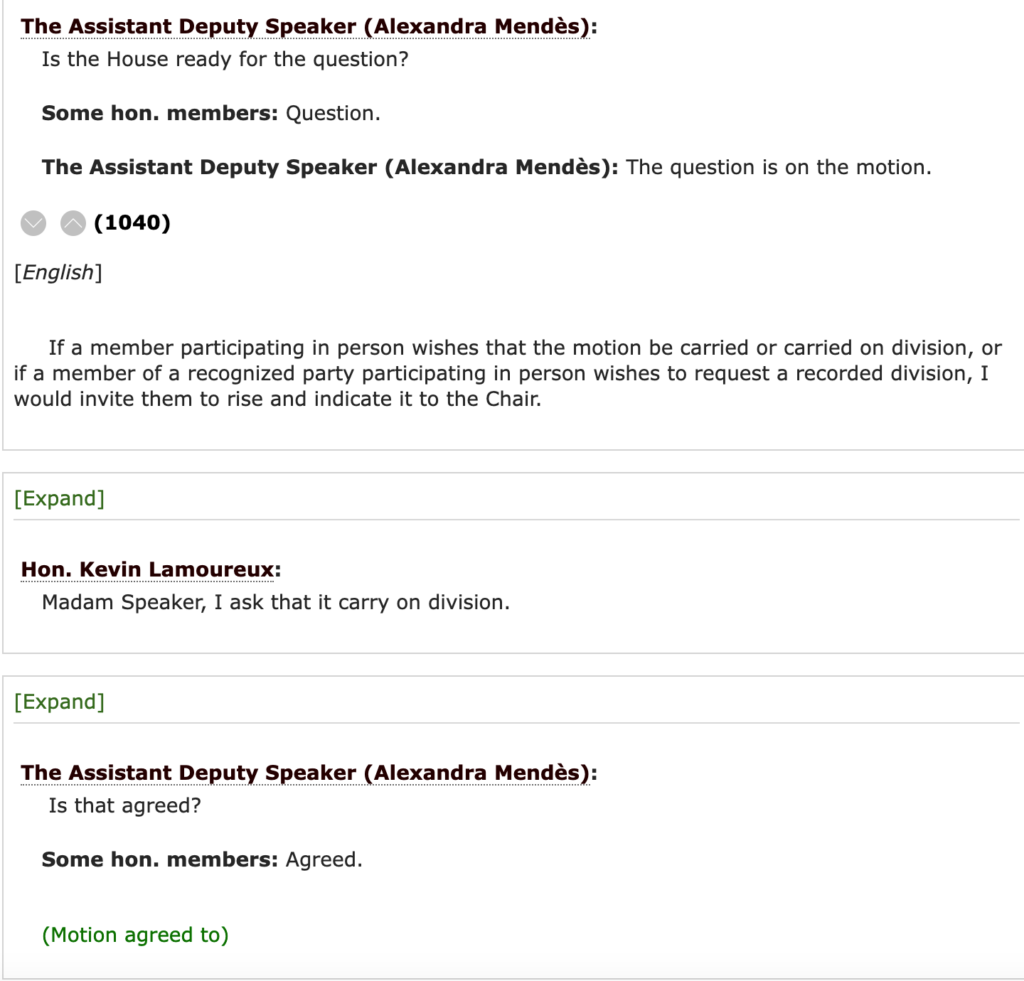Open the Hon. Kevin Lamoureux speaker link
The width and height of the screenshot is (1024, 981).
[150, 570]
